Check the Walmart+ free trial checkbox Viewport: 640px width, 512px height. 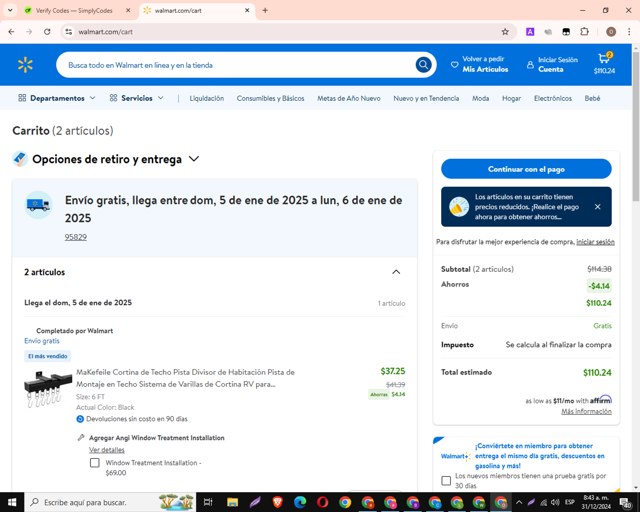point(446,481)
